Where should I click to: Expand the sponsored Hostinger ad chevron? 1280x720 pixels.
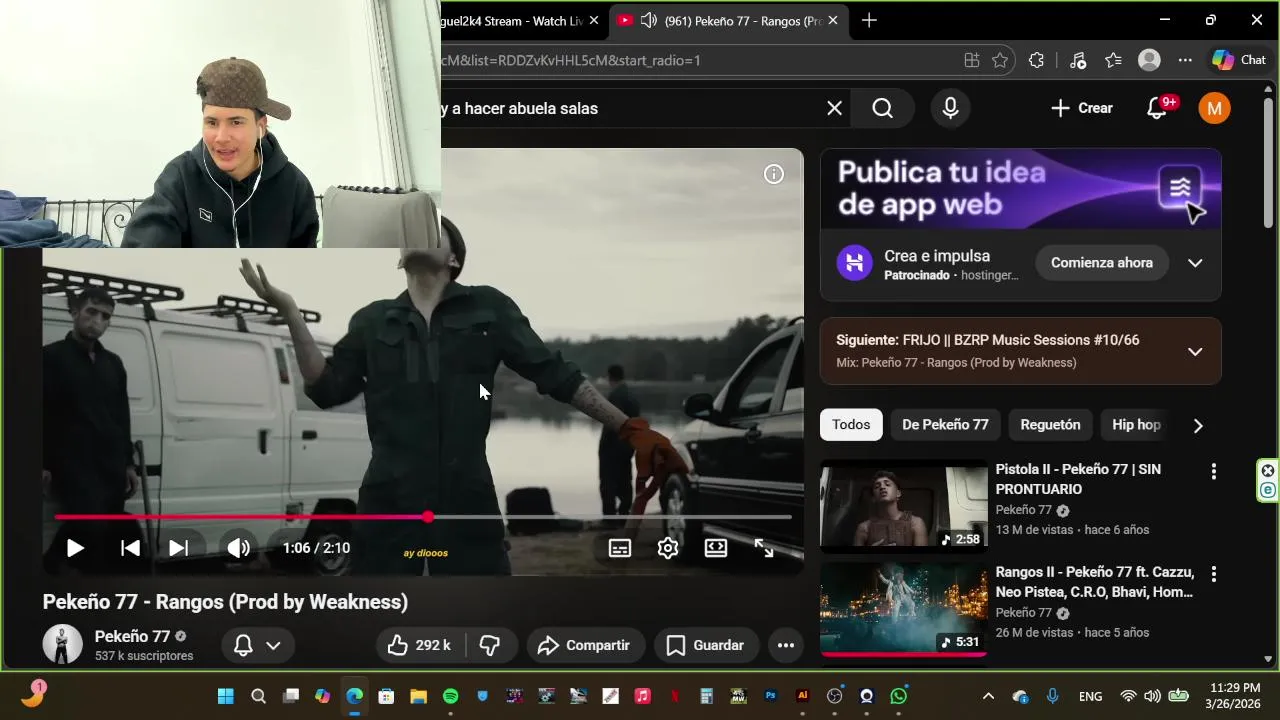pos(1195,263)
